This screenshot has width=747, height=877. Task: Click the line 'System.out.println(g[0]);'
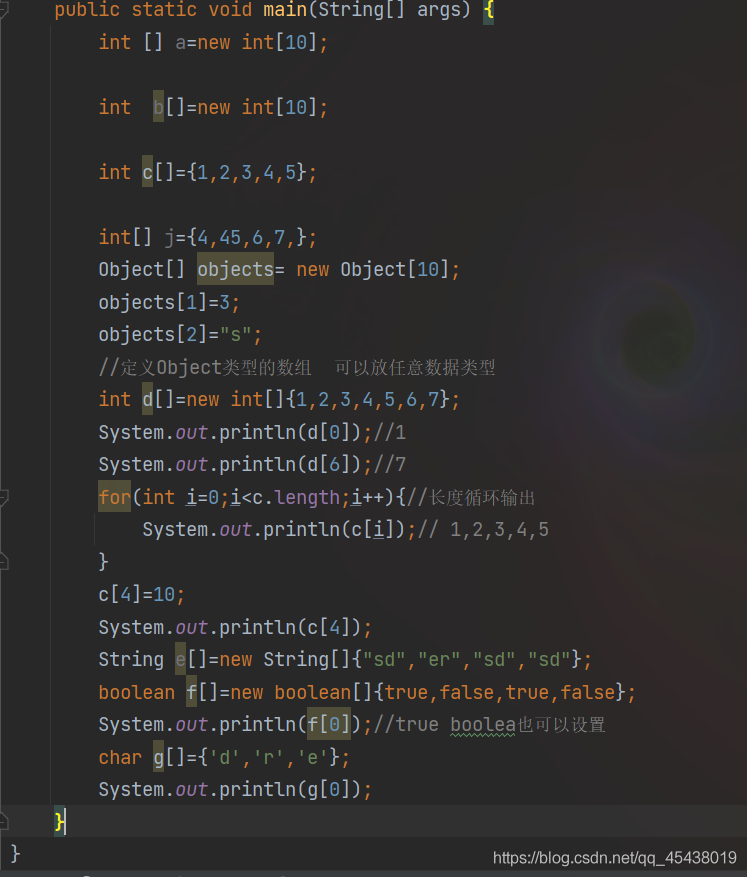(235, 790)
